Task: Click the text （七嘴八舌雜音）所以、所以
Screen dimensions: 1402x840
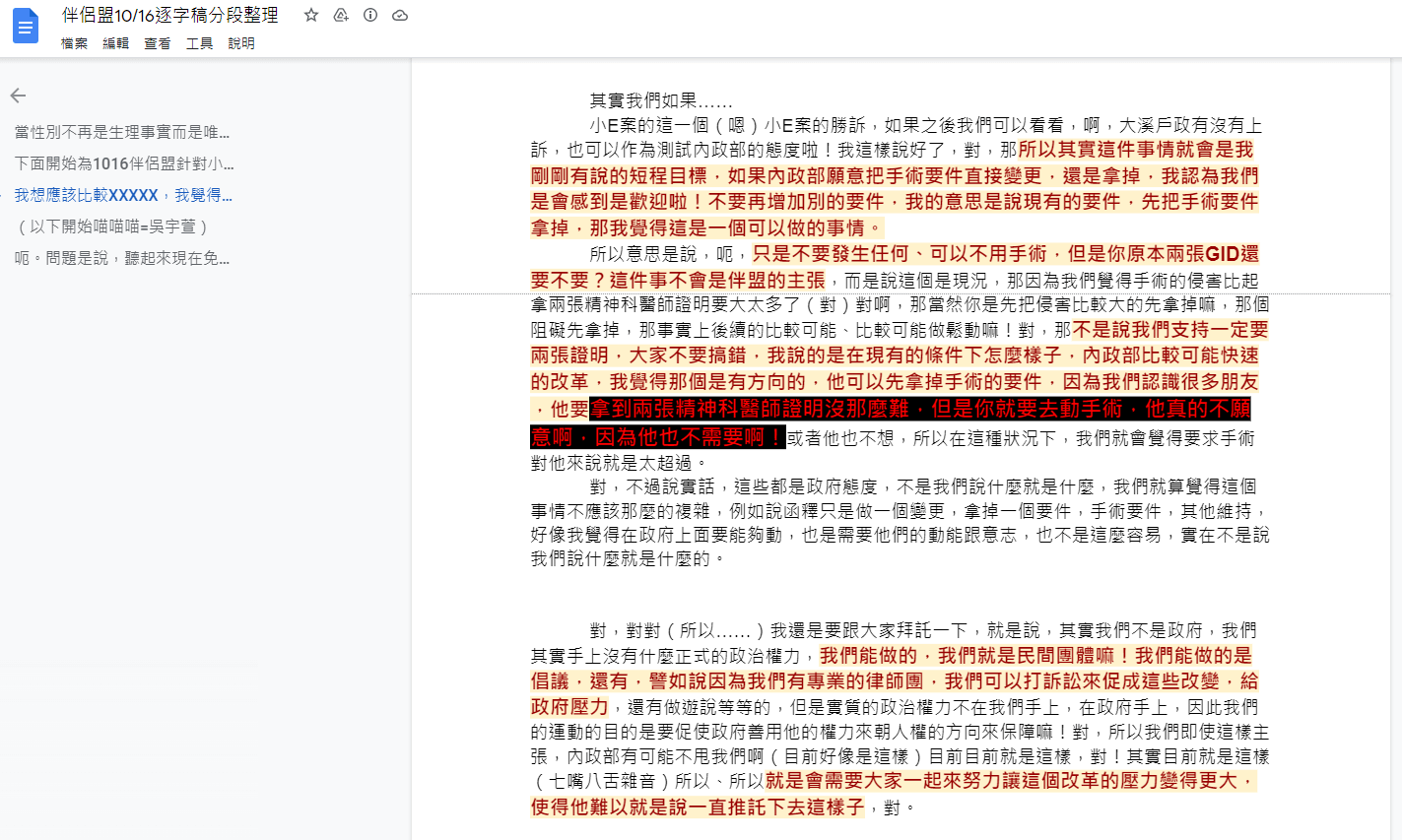Action: 647,781
